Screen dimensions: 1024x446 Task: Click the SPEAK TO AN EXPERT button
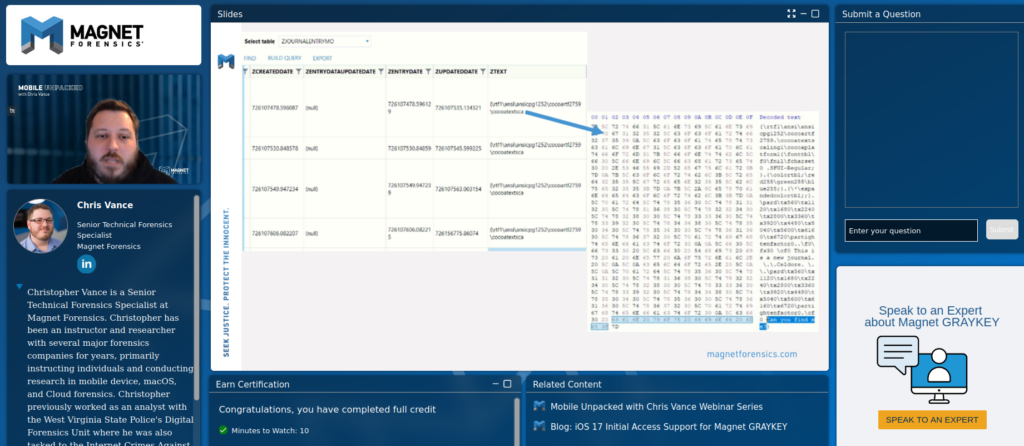click(x=932, y=419)
